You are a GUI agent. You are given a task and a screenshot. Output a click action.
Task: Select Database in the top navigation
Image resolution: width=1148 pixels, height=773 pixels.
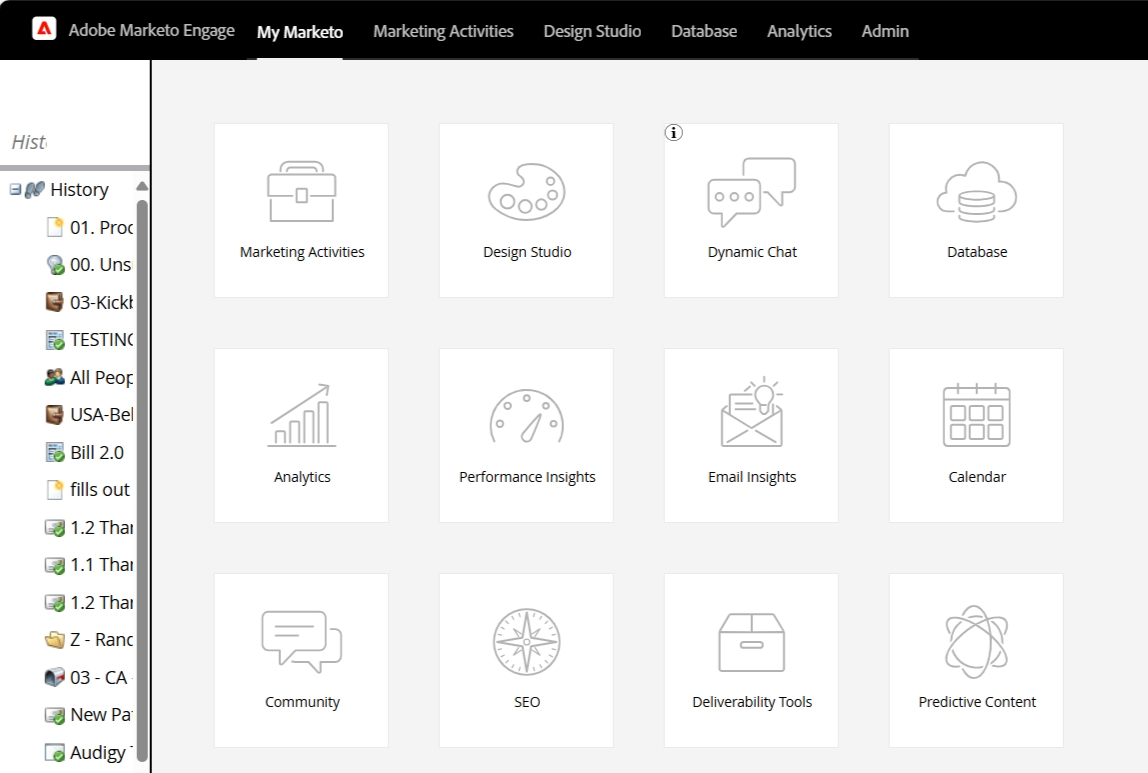tap(704, 31)
